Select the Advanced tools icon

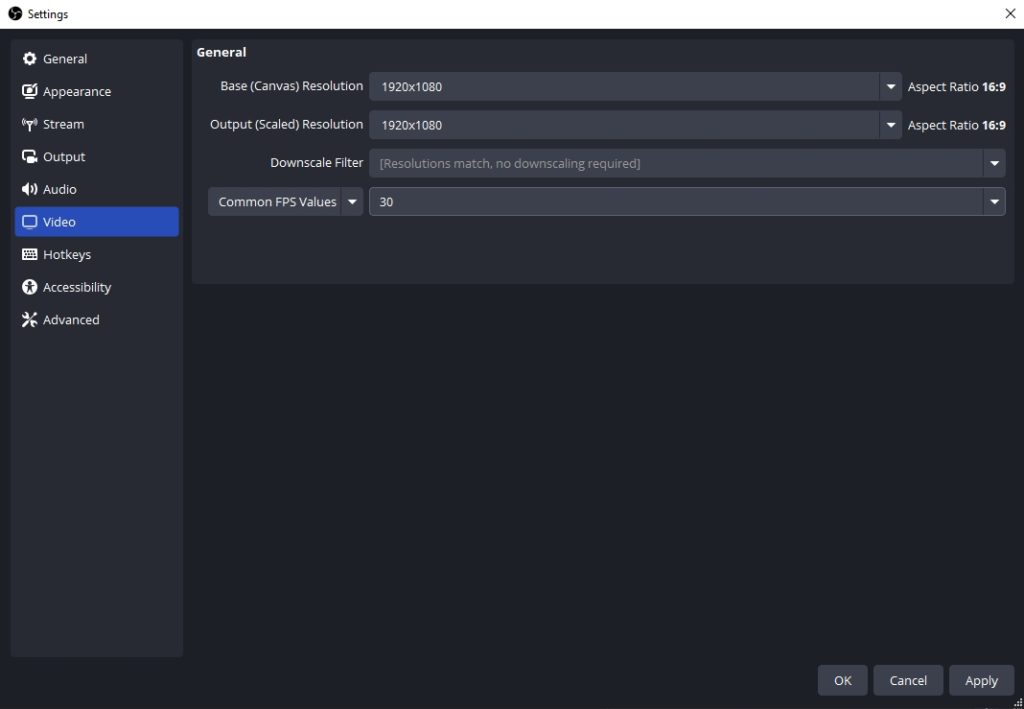[29, 319]
